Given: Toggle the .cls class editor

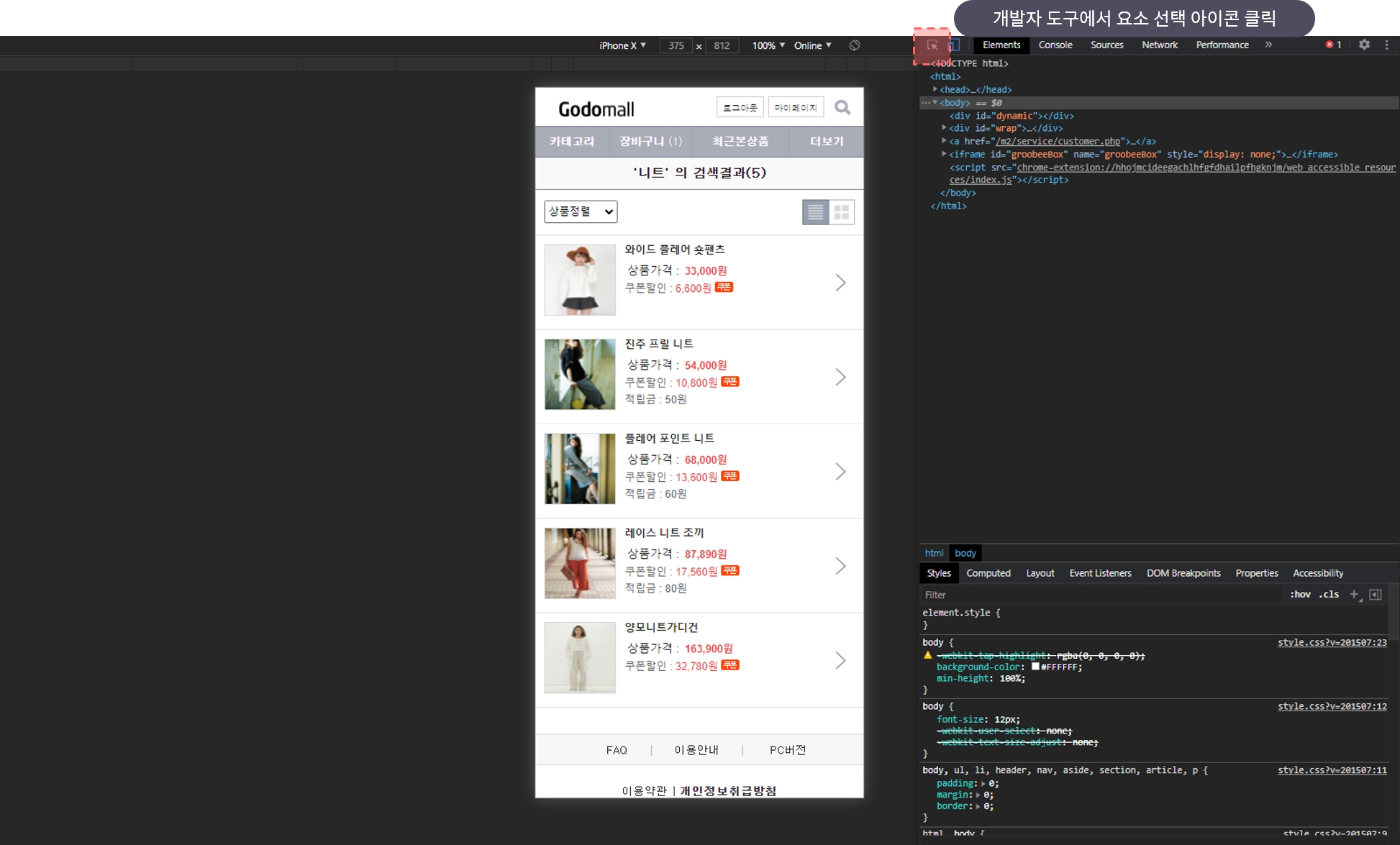Looking at the screenshot, I should (x=1329, y=594).
